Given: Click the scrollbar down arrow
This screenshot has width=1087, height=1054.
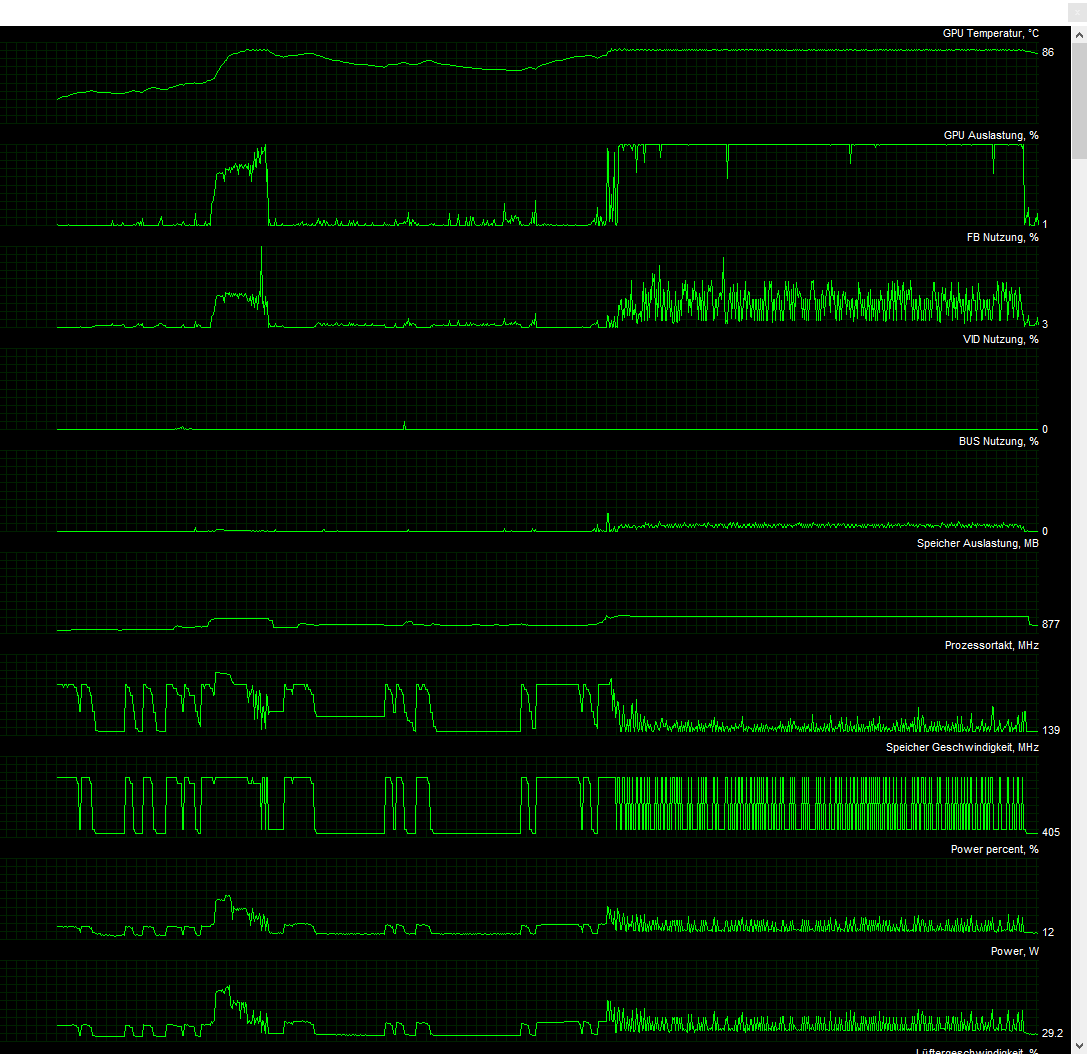Looking at the screenshot, I should pos(1079,1046).
